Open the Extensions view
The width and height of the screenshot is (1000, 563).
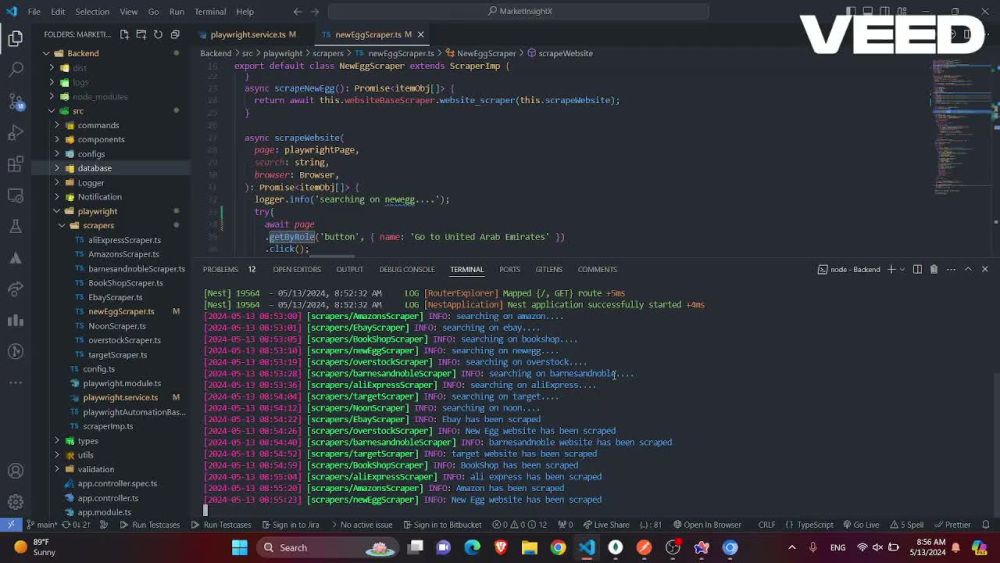coord(15,164)
